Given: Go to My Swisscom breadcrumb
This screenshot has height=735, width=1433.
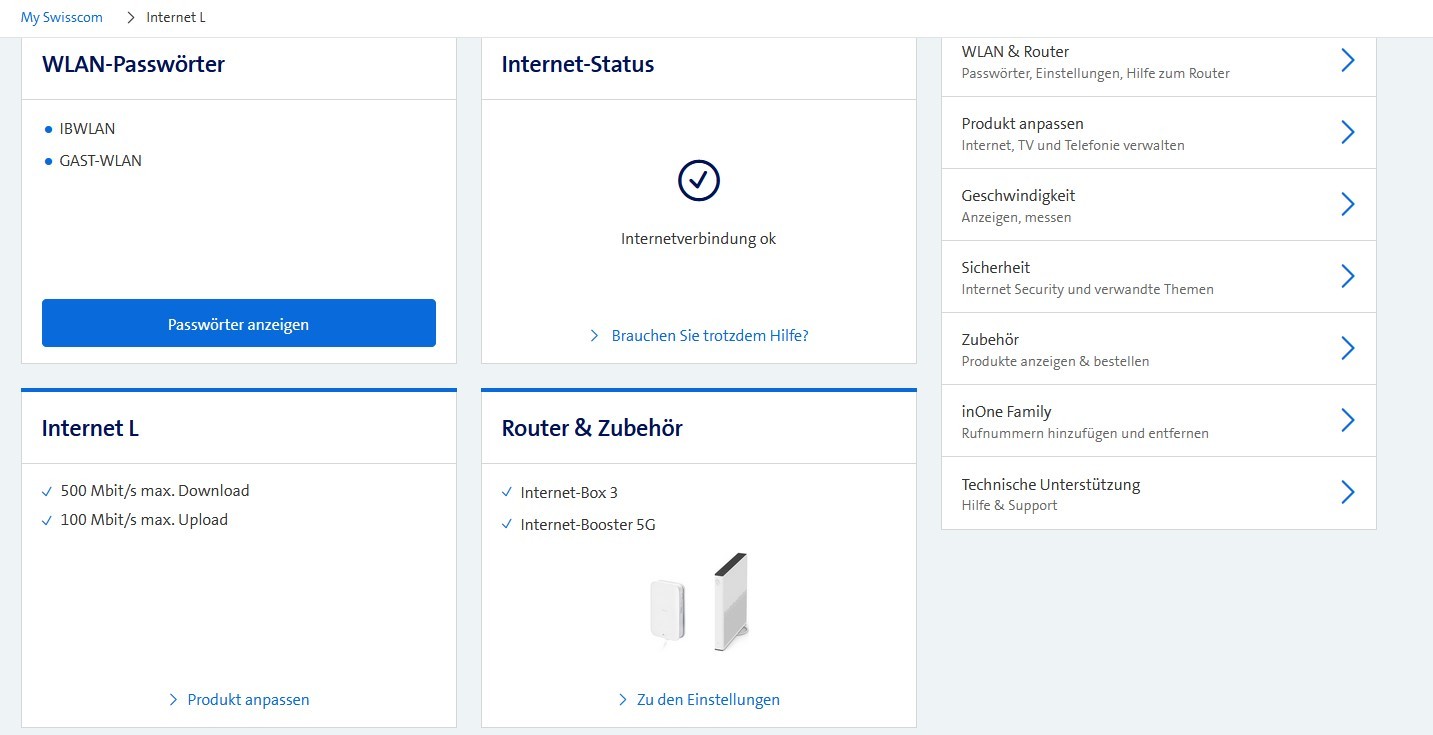Looking at the screenshot, I should 61,17.
